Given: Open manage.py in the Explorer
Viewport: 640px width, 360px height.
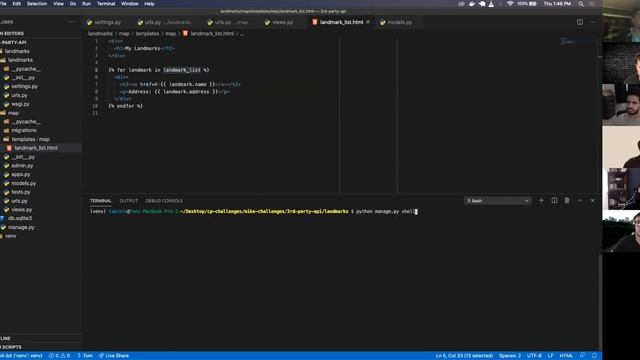Looking at the screenshot, I should pos(21,227).
